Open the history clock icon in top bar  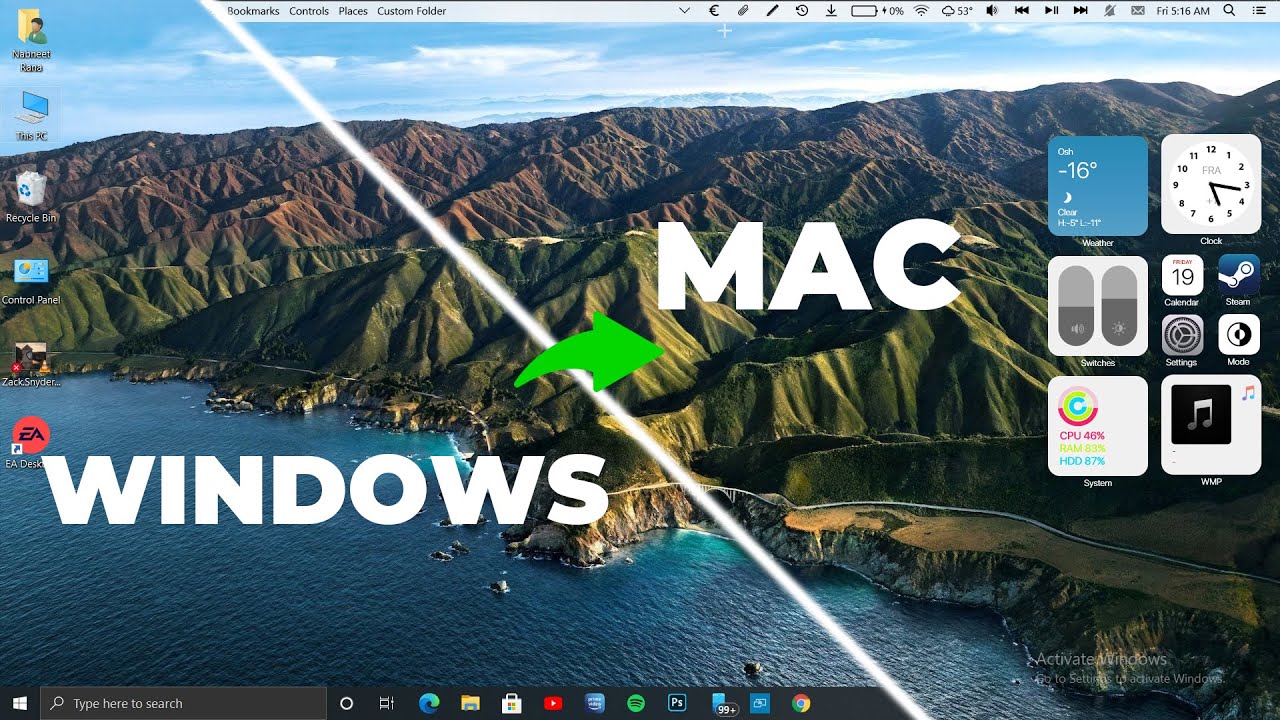coord(802,11)
